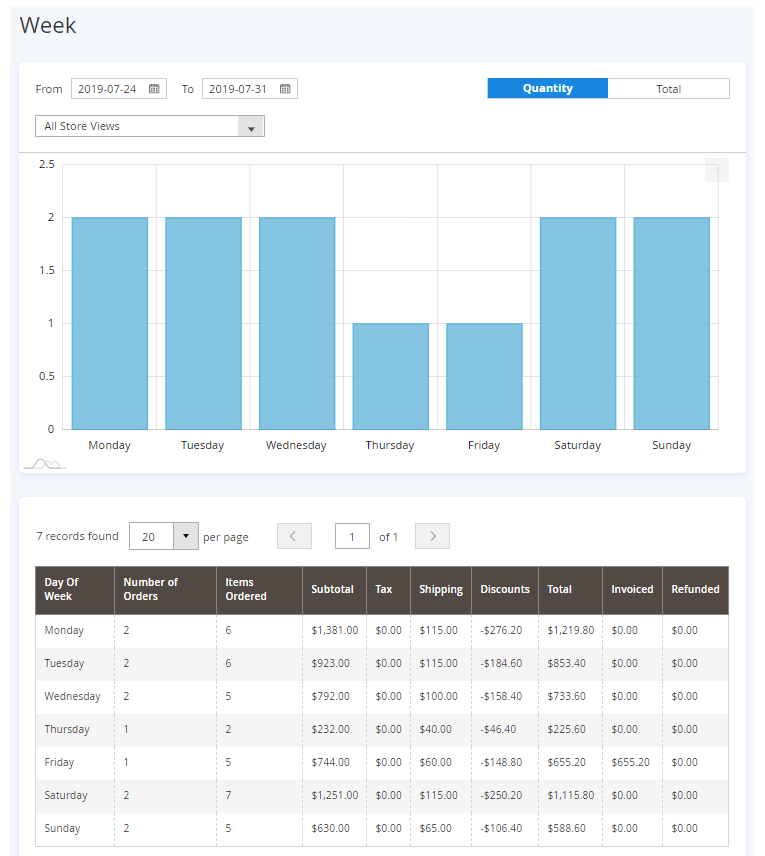Open the To date calendar picker
Viewport: 765px width, 856px height.
(x=285, y=89)
